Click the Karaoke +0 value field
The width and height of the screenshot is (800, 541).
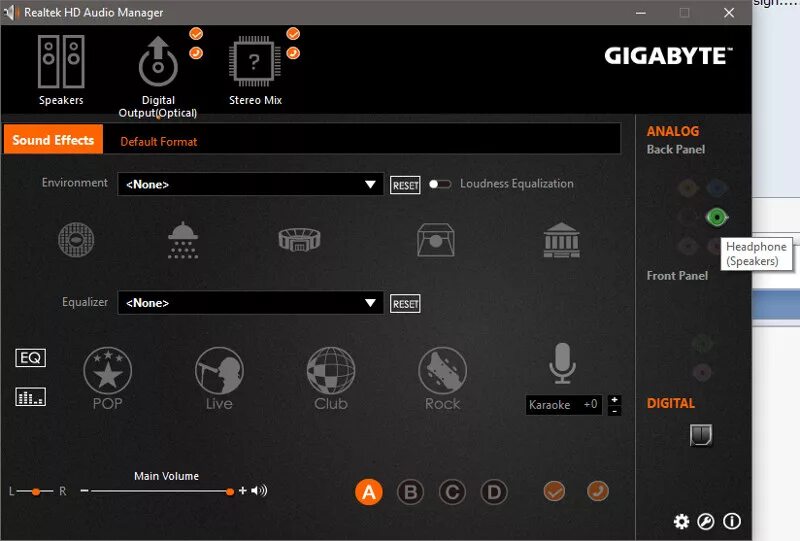click(564, 405)
